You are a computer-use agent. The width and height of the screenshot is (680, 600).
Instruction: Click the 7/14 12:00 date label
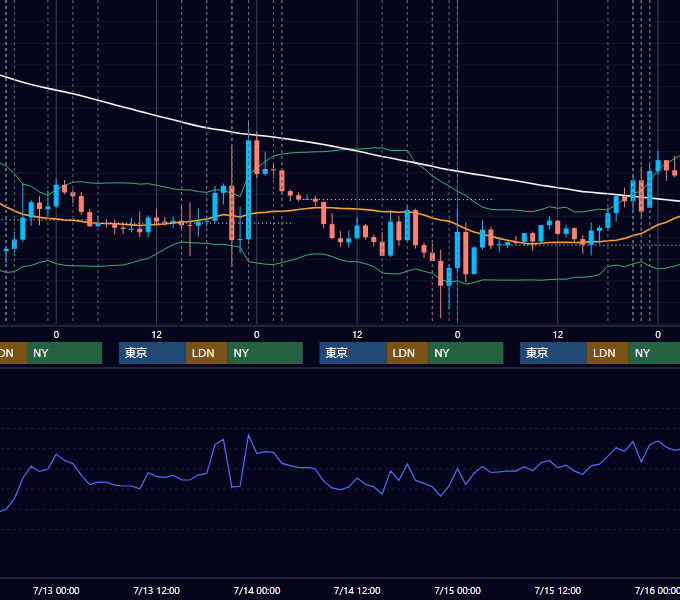pyautogui.click(x=357, y=590)
